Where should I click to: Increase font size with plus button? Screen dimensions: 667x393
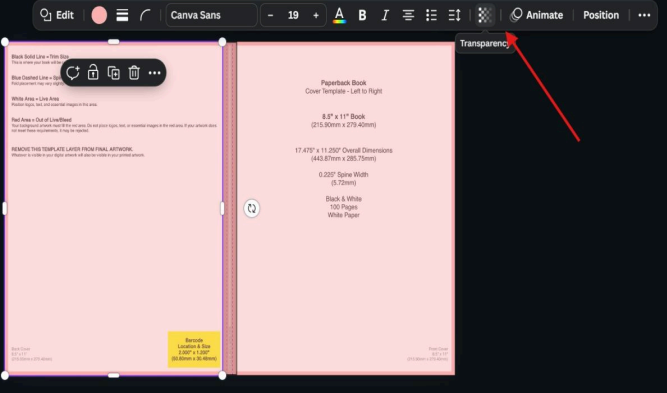click(x=316, y=15)
